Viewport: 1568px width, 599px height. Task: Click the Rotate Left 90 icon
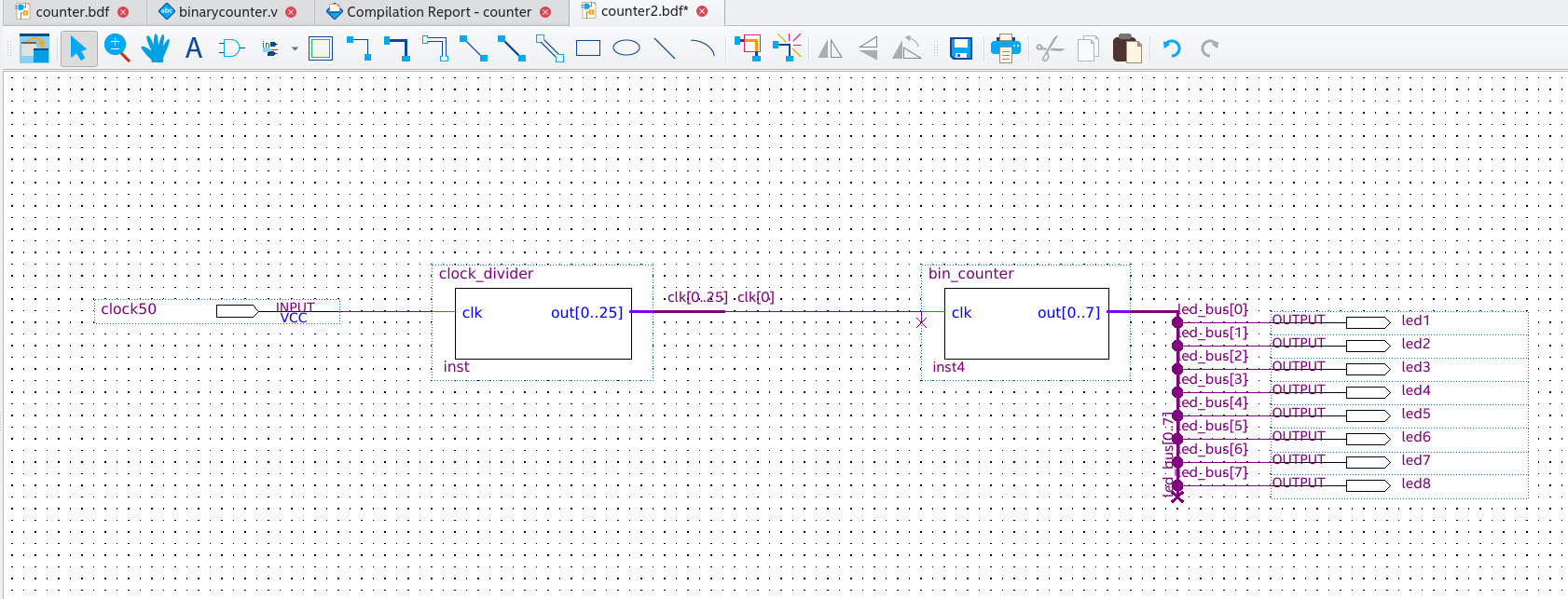[907, 48]
